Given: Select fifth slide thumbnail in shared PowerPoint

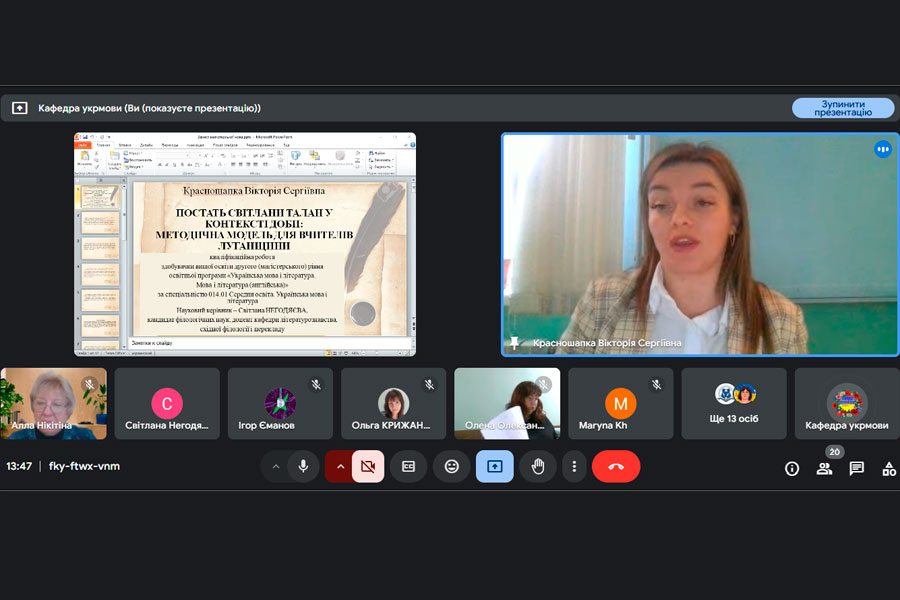Looking at the screenshot, I should pyautogui.click(x=100, y=300).
